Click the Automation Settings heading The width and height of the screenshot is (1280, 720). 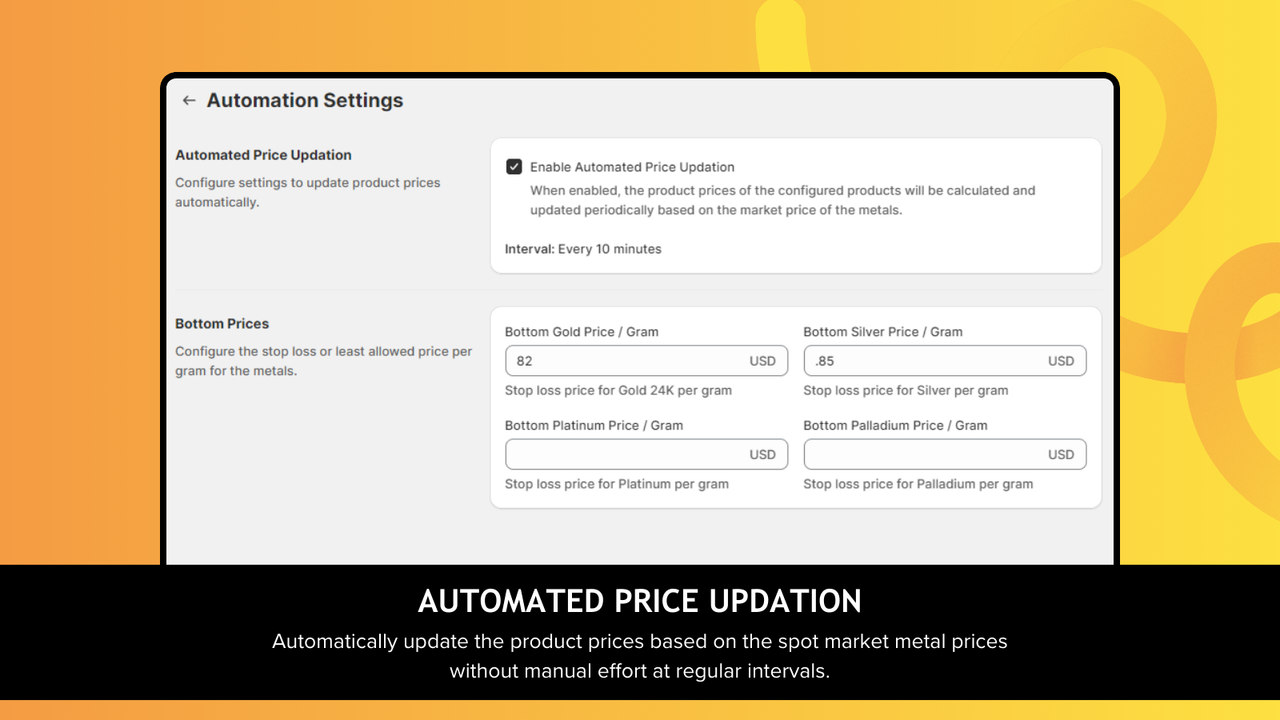(304, 100)
